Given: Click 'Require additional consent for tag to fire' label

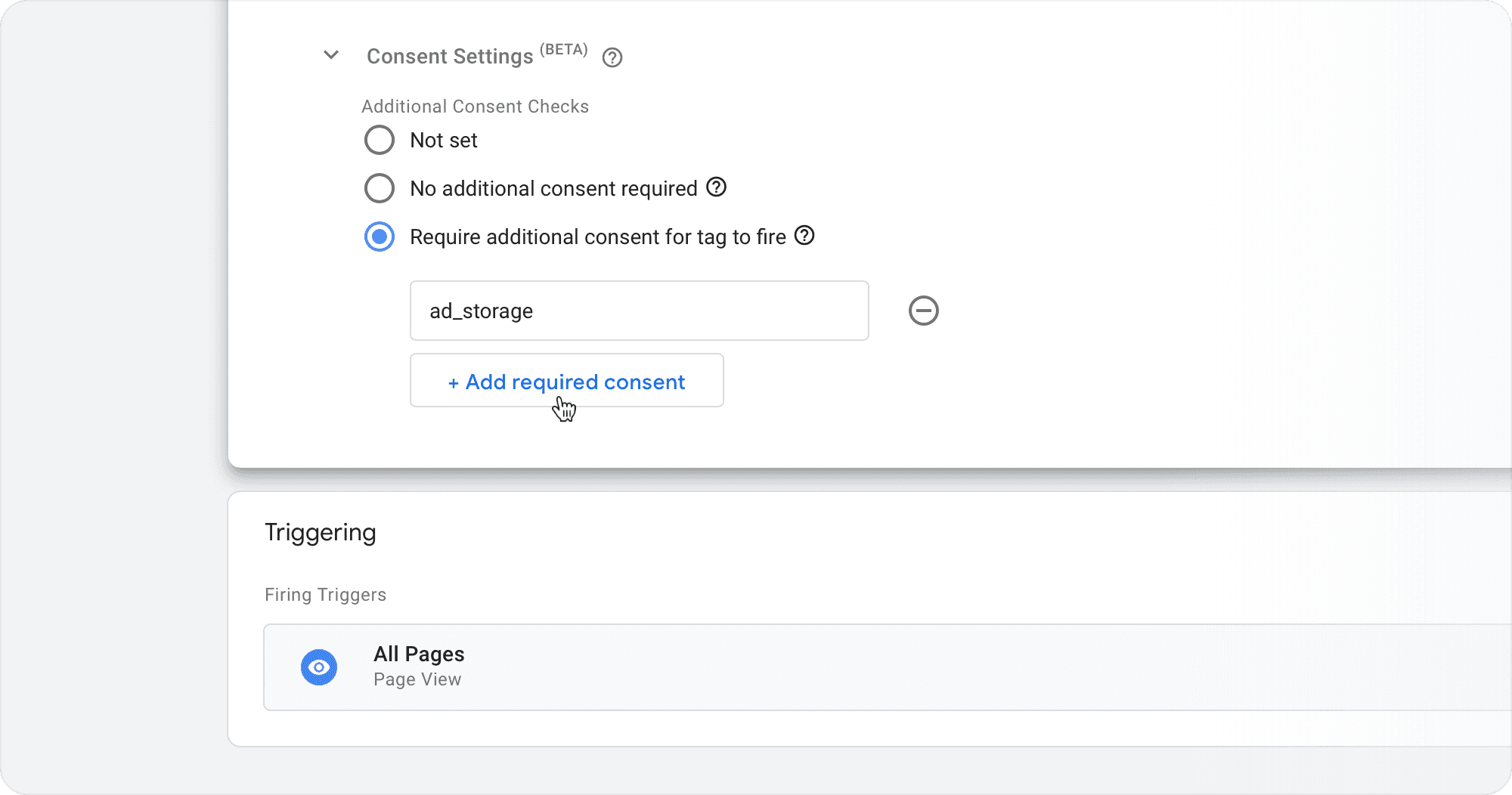Looking at the screenshot, I should [x=597, y=237].
